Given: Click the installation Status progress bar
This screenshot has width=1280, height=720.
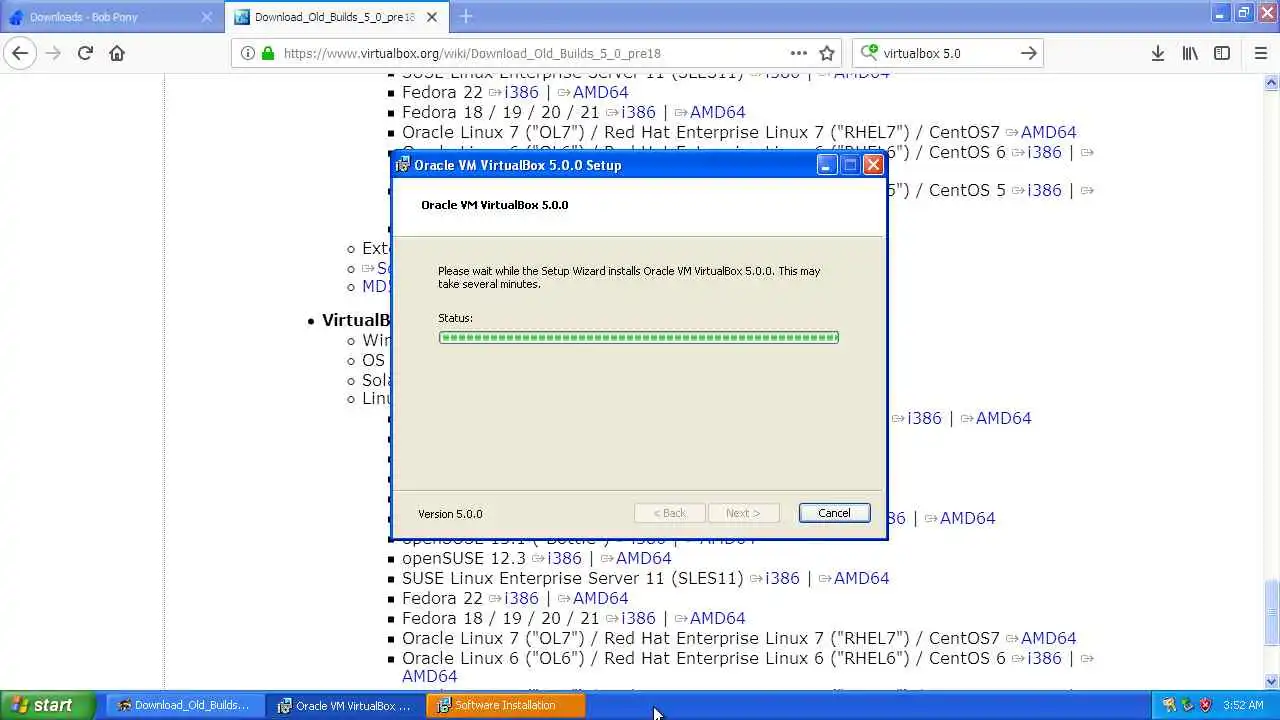Looking at the screenshot, I should (x=638, y=337).
